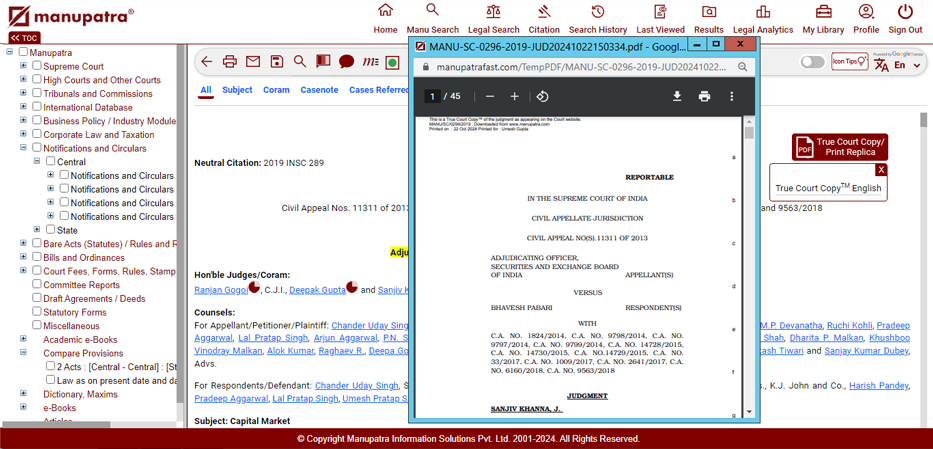Viewport: 933px width, 449px height.
Task: Click the PDF zoom-in plus control
Action: pyautogui.click(x=515, y=96)
